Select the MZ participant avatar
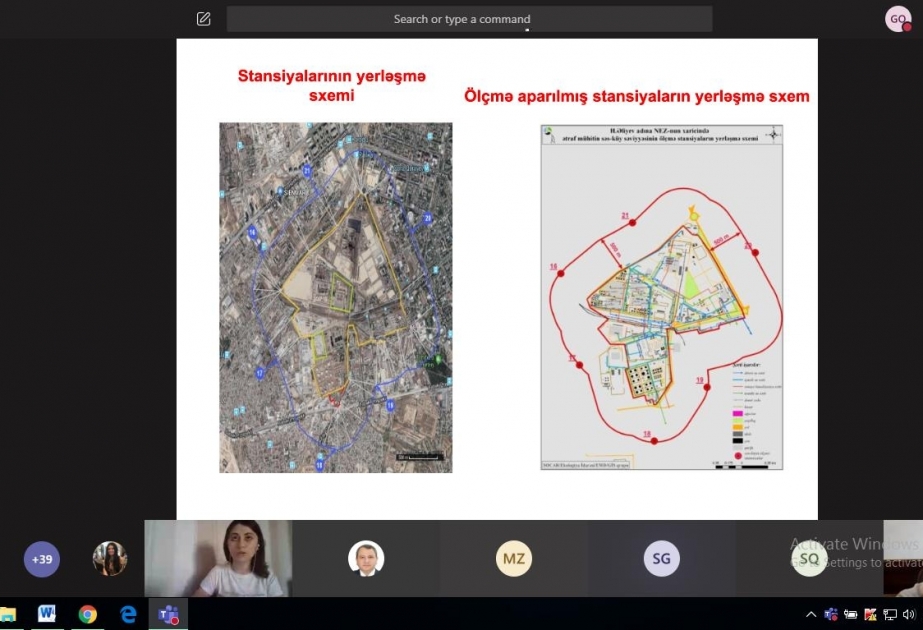This screenshot has height=630, width=923. [514, 558]
